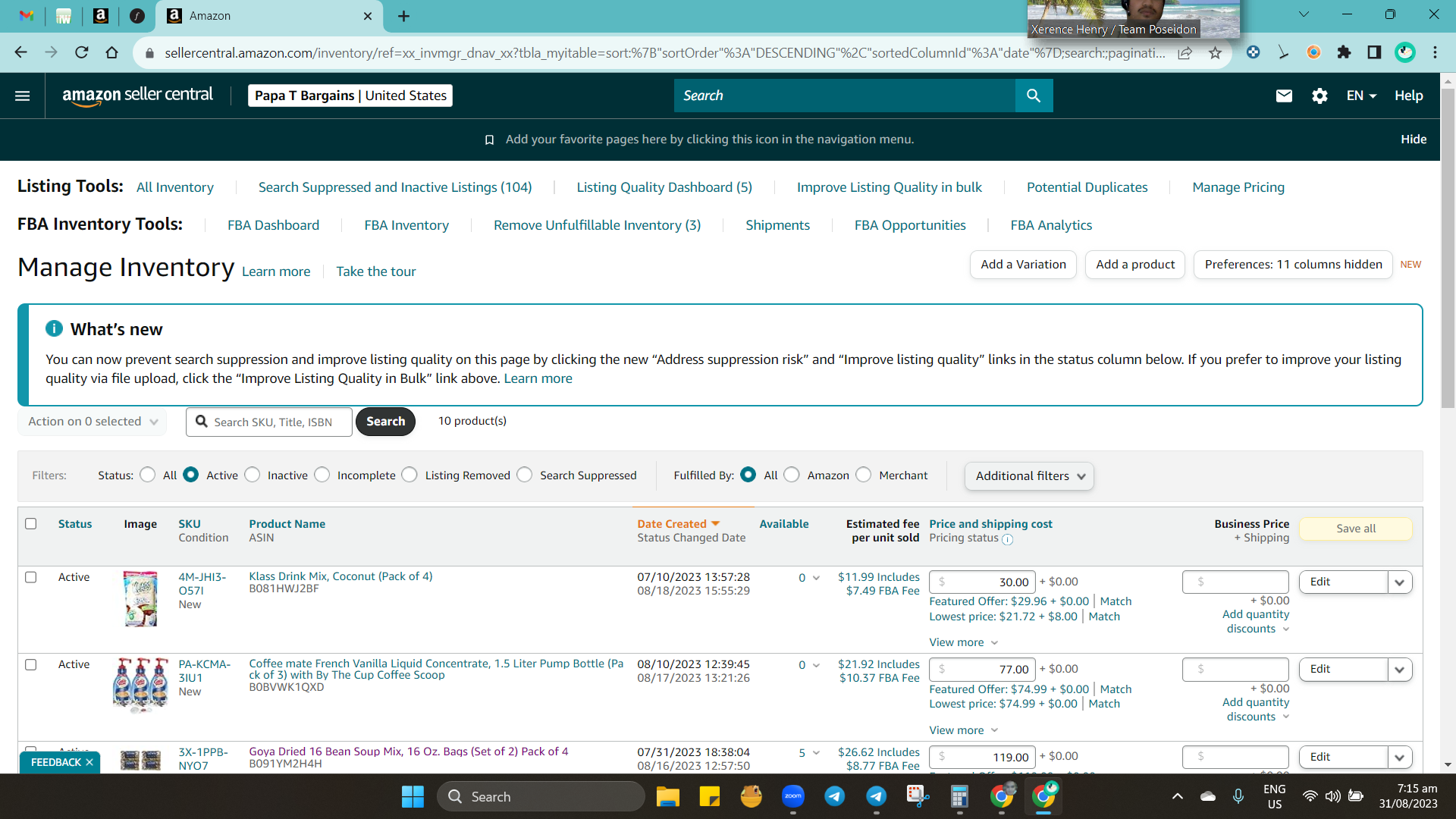Select the Inactive status radio button
This screenshot has height=819, width=1456.
click(x=253, y=475)
